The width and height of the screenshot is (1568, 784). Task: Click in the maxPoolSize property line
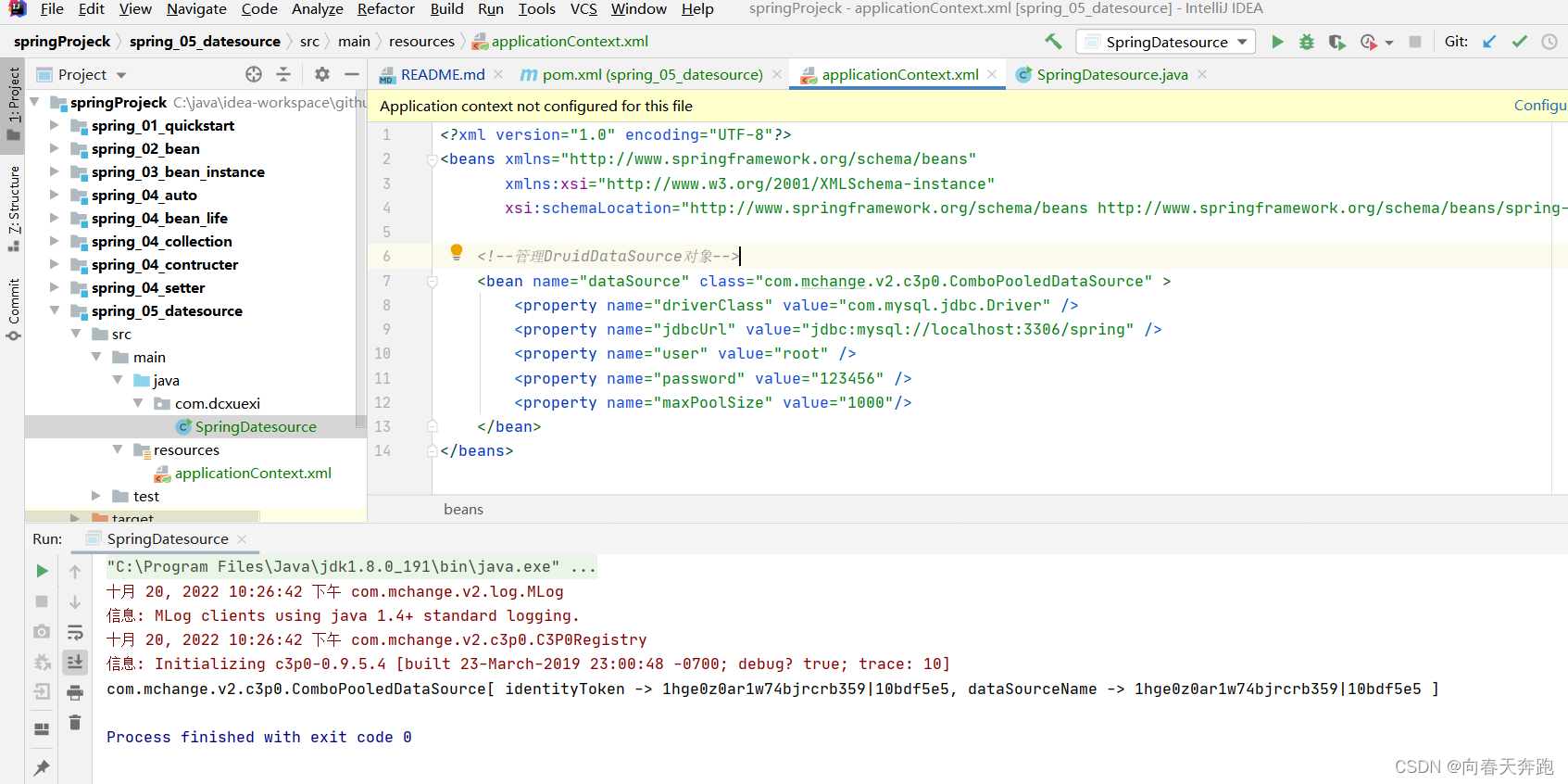click(713, 402)
